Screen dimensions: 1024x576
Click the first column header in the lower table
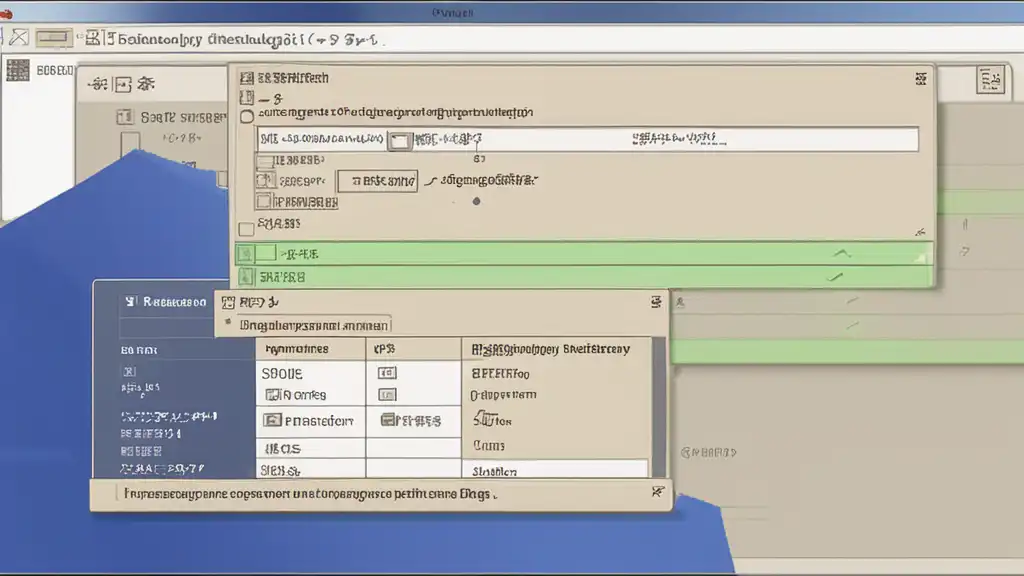pos(310,349)
